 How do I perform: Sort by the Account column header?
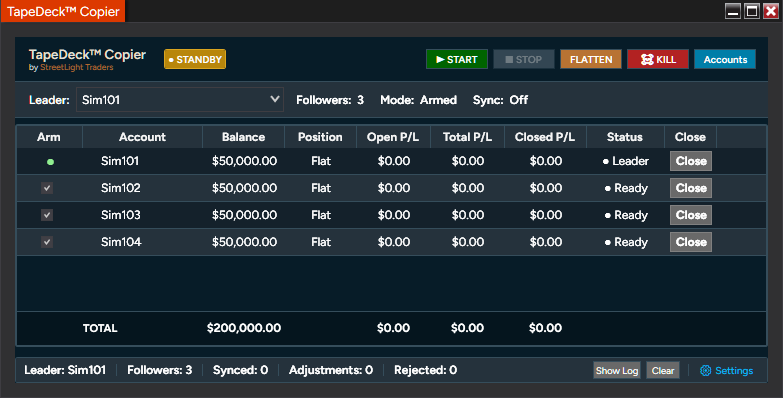point(142,137)
